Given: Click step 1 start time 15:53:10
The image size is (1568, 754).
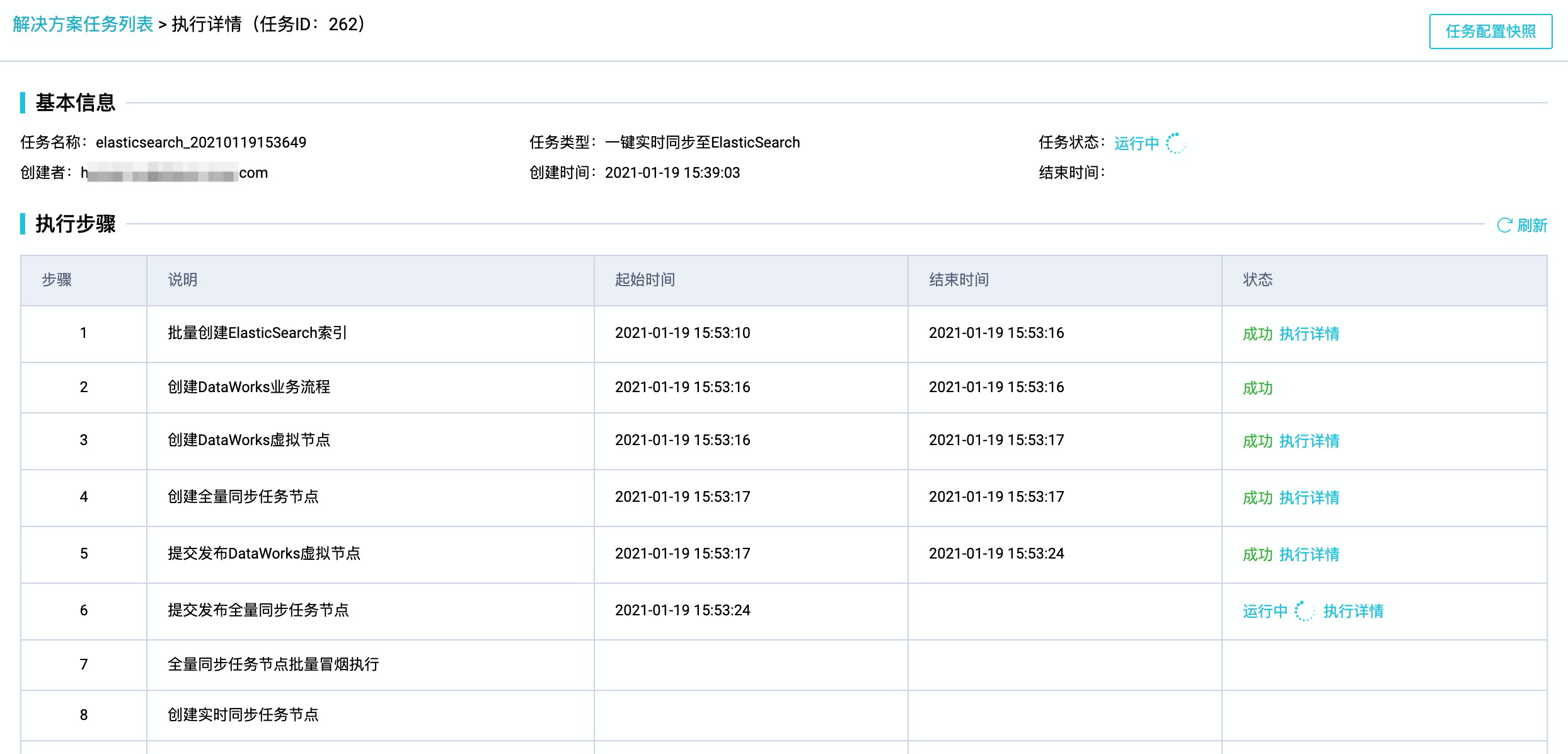Looking at the screenshot, I should 683,333.
